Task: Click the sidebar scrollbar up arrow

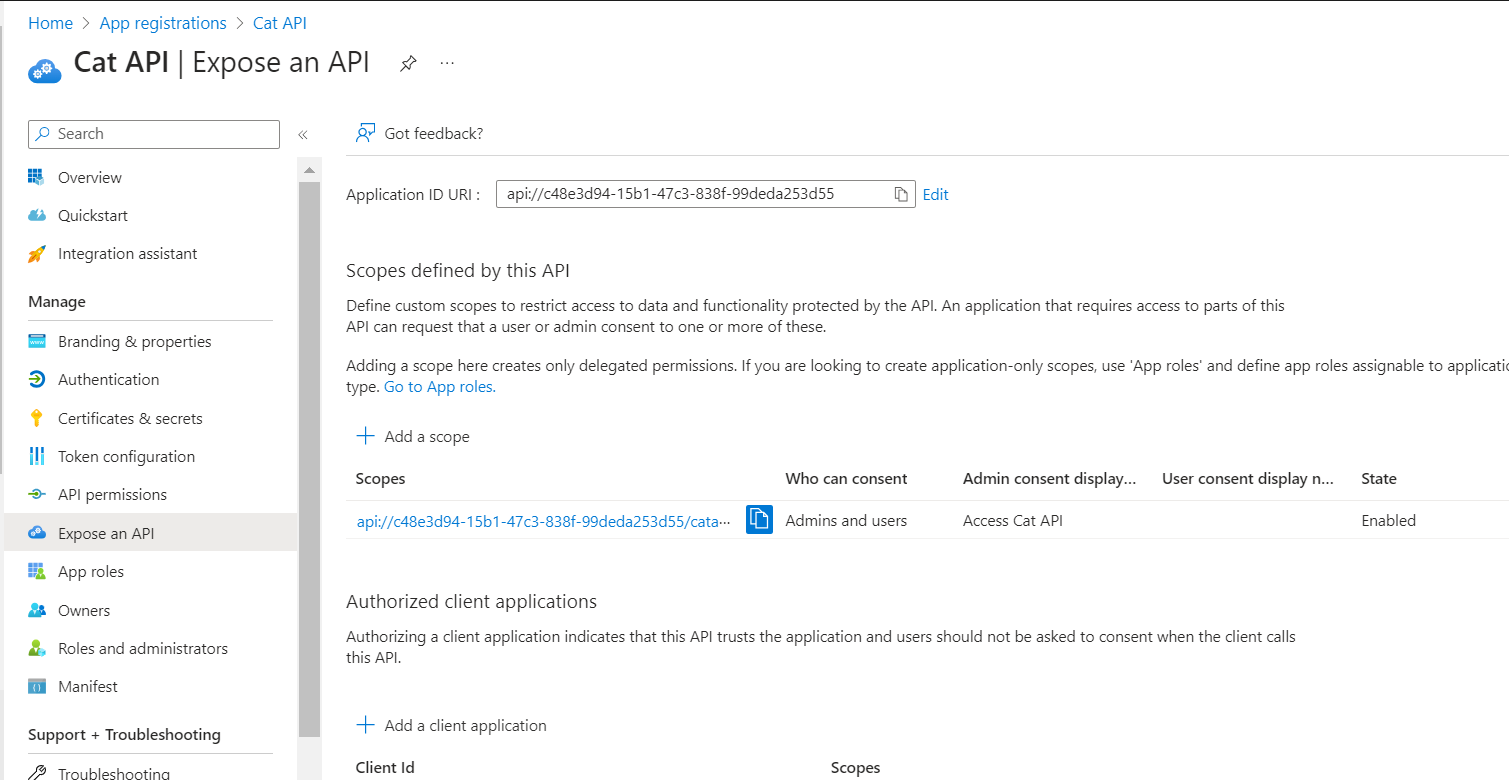Action: (309, 171)
